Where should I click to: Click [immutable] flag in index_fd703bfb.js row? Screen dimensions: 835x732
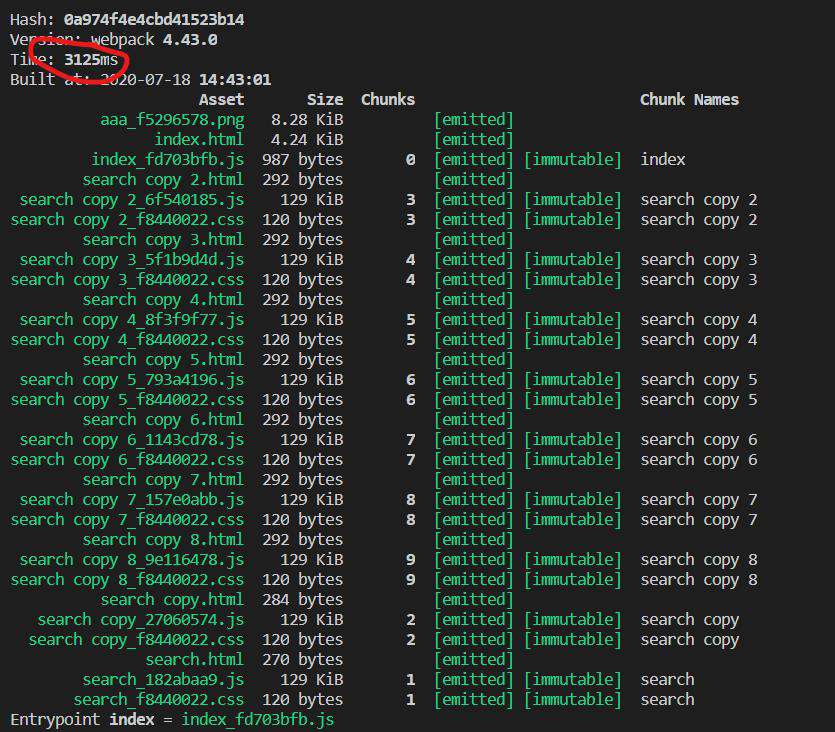[x=572, y=160]
